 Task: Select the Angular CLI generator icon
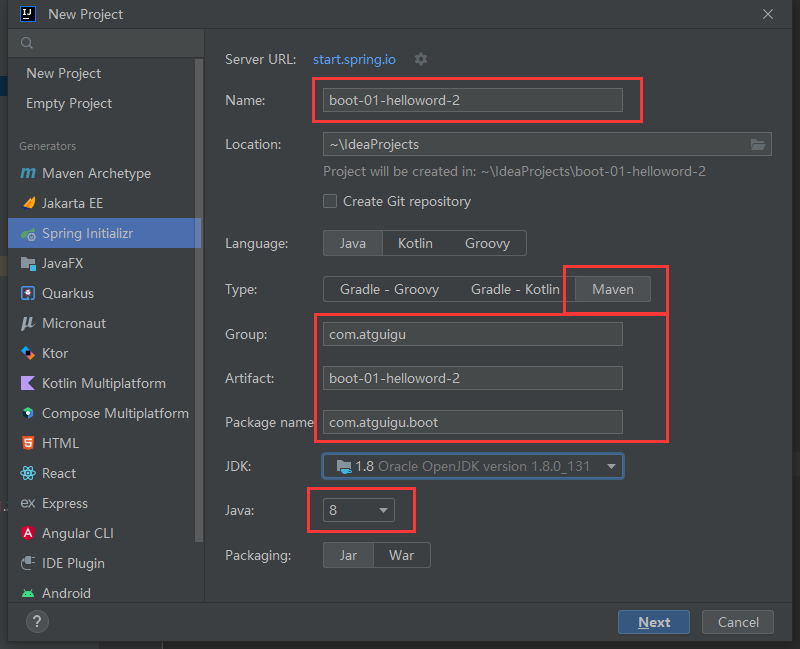pyautogui.click(x=28, y=533)
